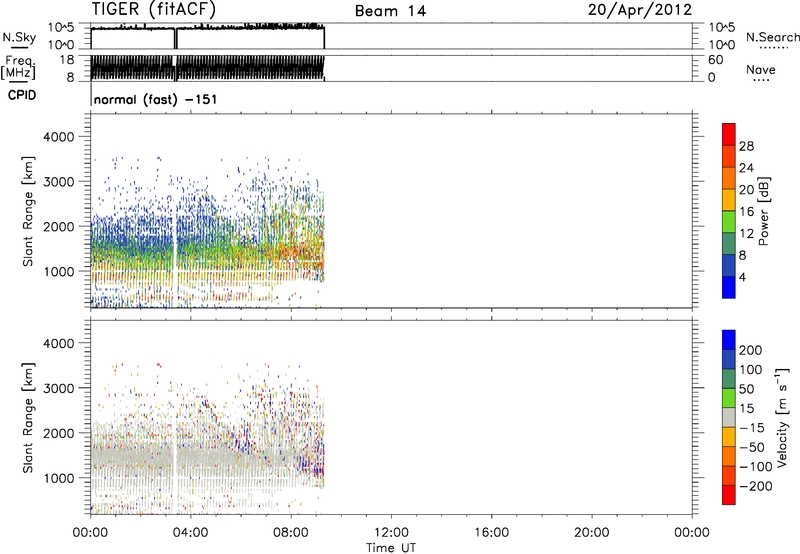Click the grey segment of Velocity colorbar
Viewport: 800px width, 554px height.
[729, 418]
